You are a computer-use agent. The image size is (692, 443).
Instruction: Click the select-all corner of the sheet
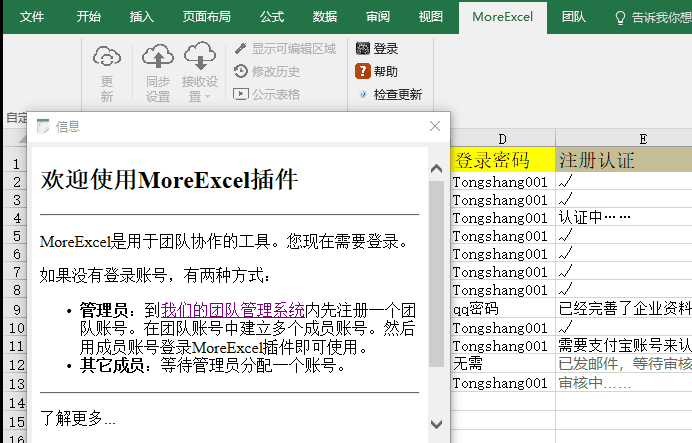(x=16, y=139)
